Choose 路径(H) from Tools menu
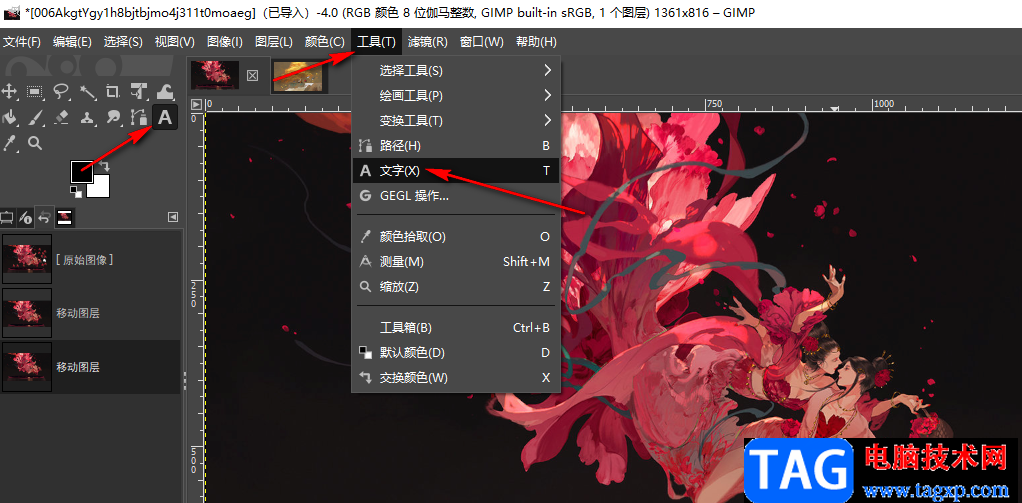This screenshot has width=1022, height=503. [456, 146]
